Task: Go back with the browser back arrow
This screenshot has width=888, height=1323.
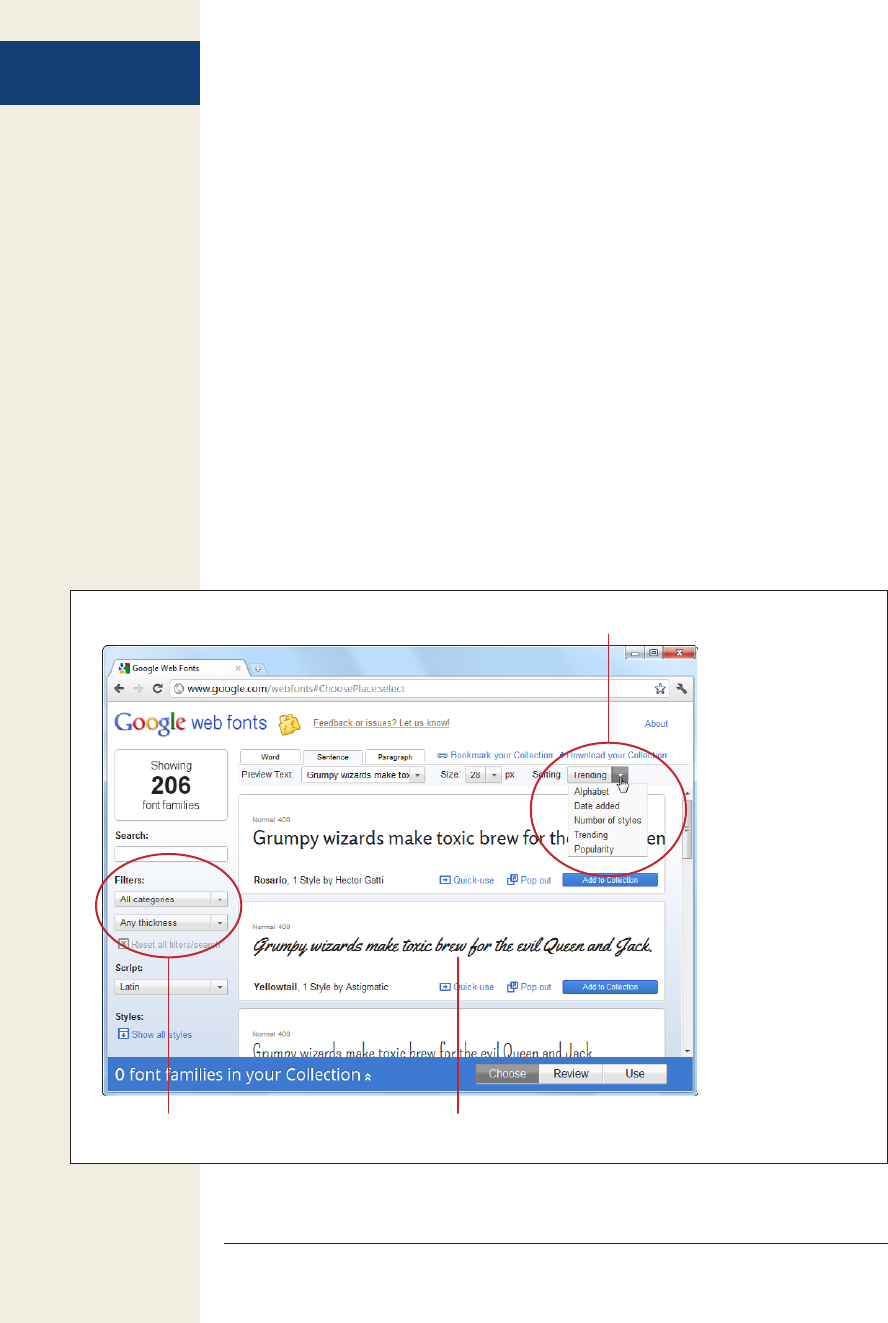Action: click(x=120, y=688)
